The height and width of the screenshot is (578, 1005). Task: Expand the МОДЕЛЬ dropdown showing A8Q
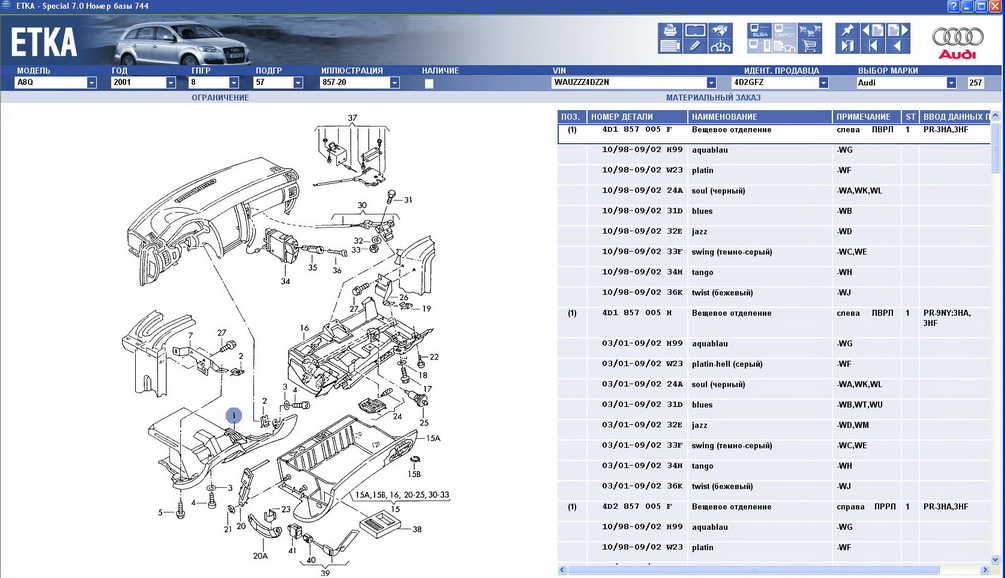(x=91, y=83)
